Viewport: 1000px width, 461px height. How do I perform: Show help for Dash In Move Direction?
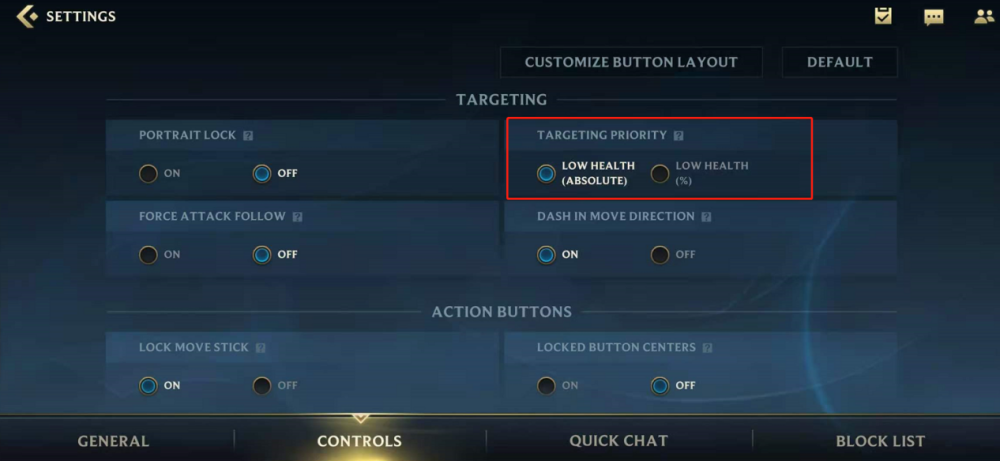[706, 217]
